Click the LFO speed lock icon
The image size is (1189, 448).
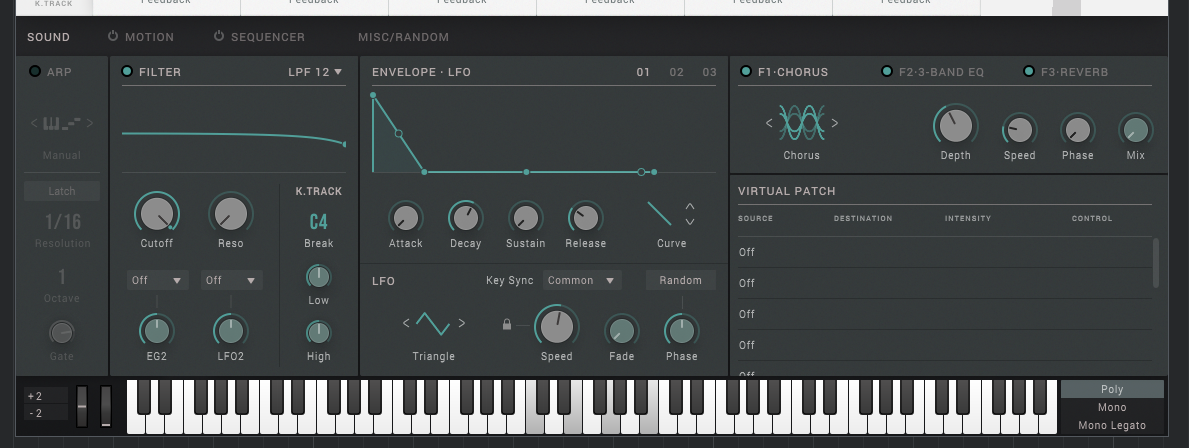[507, 324]
